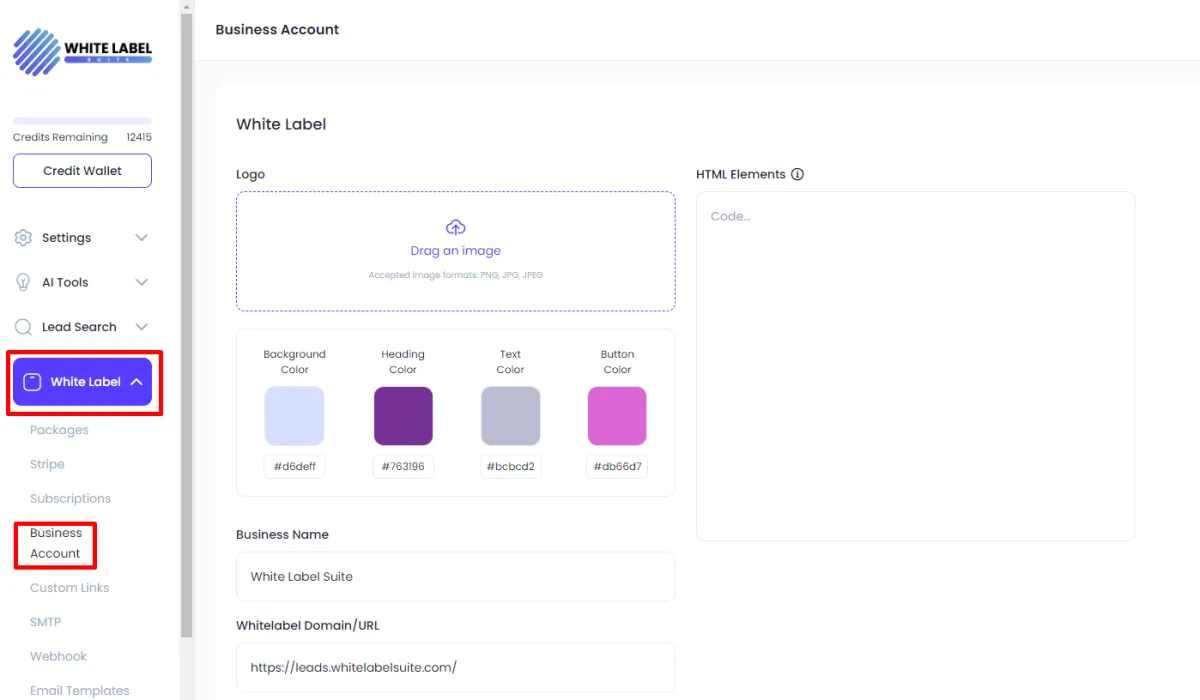Click the Credits Remaining 12415 value
1200x700 pixels.
pyautogui.click(x=139, y=137)
